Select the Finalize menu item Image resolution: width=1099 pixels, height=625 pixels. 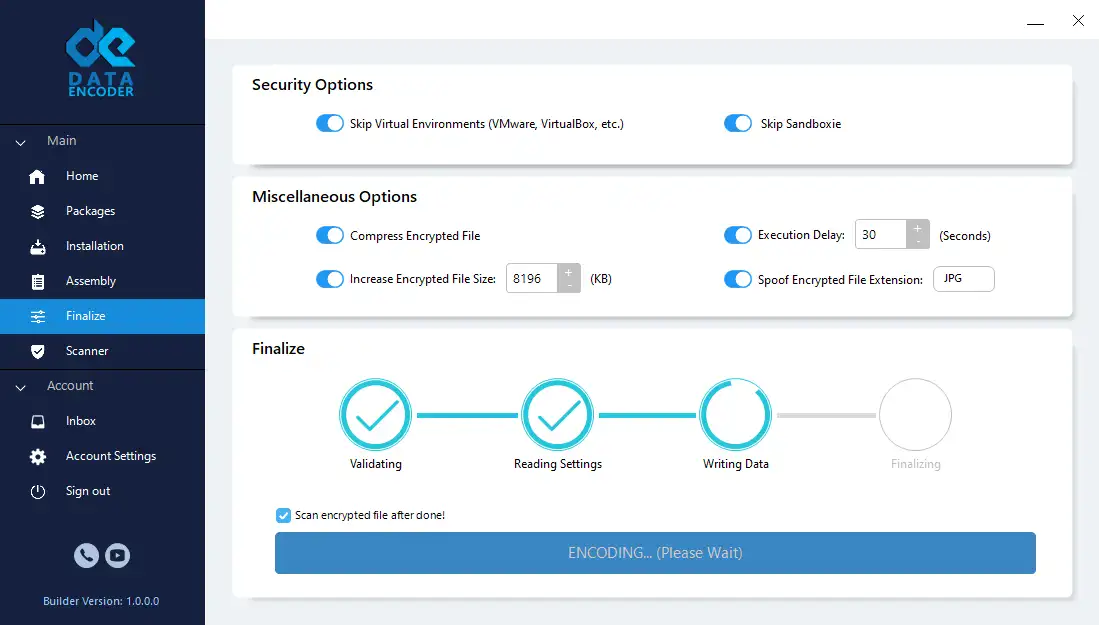click(102, 317)
